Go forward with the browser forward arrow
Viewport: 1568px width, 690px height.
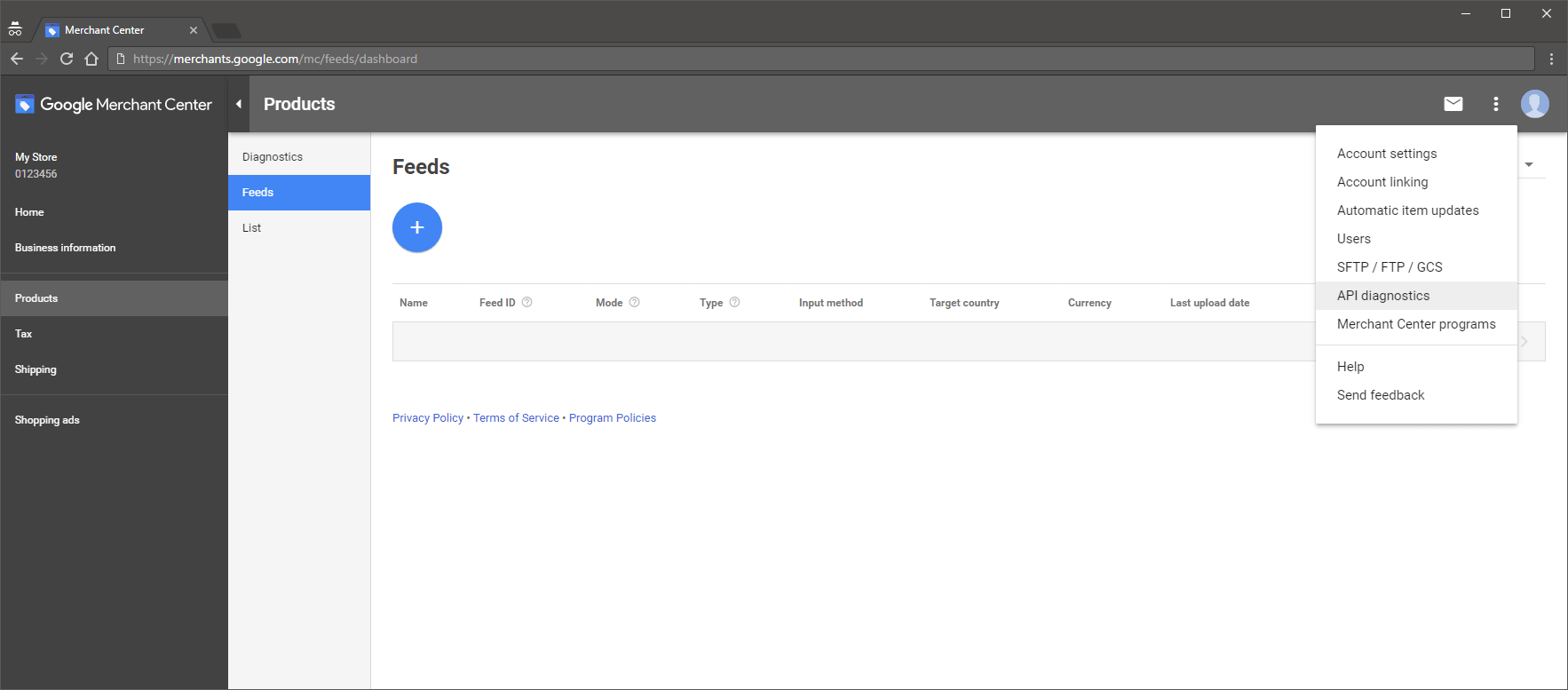click(42, 59)
